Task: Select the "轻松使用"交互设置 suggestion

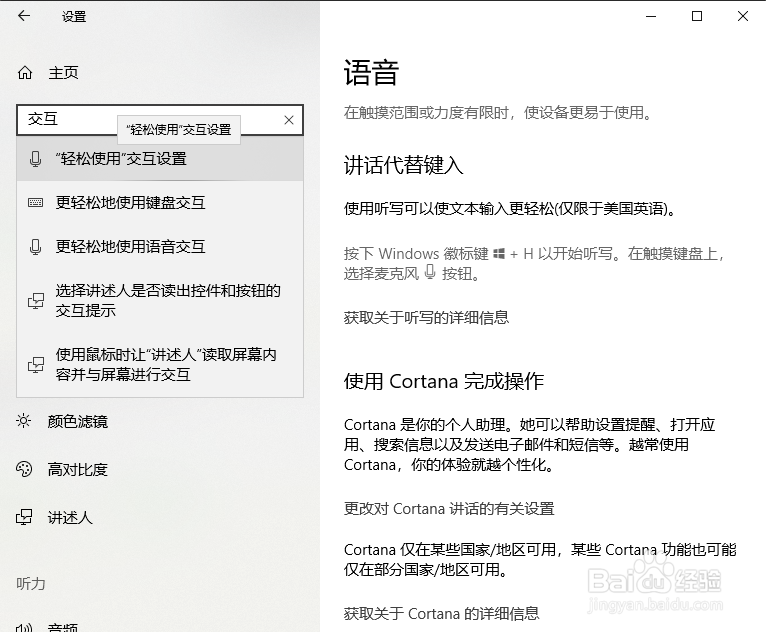Action: pyautogui.click(x=160, y=159)
